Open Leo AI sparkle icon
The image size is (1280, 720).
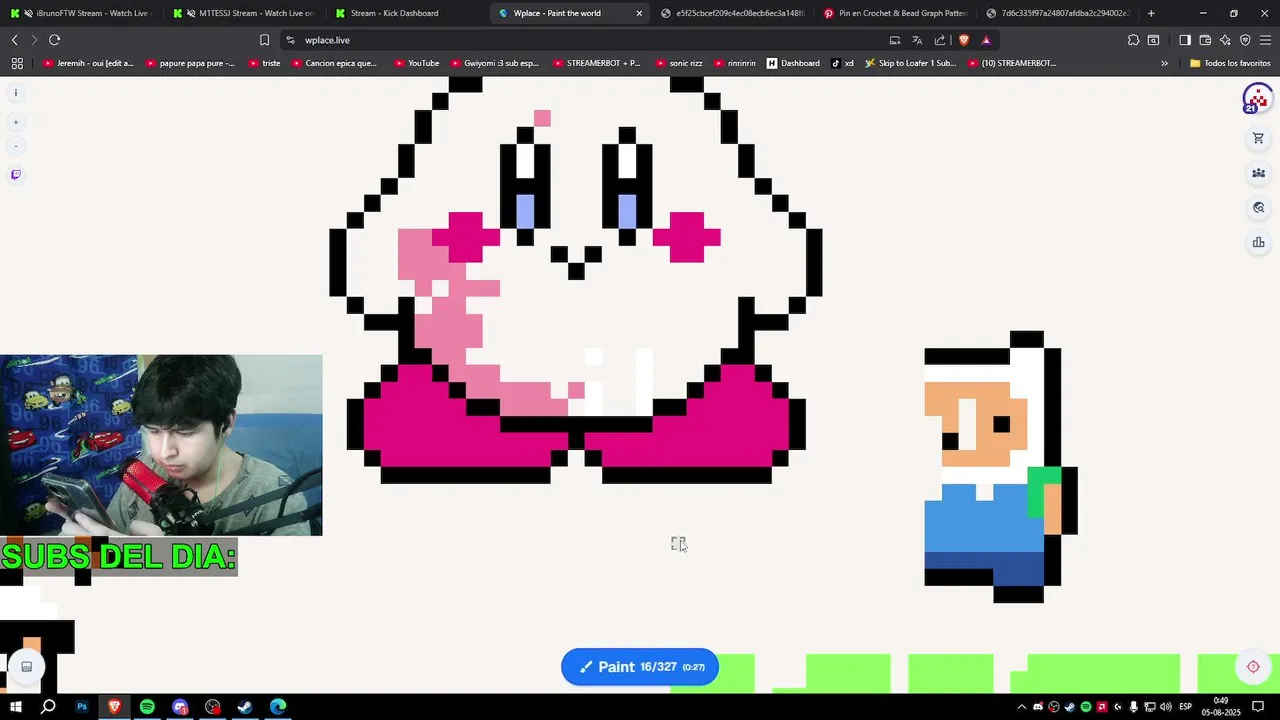coord(1225,40)
